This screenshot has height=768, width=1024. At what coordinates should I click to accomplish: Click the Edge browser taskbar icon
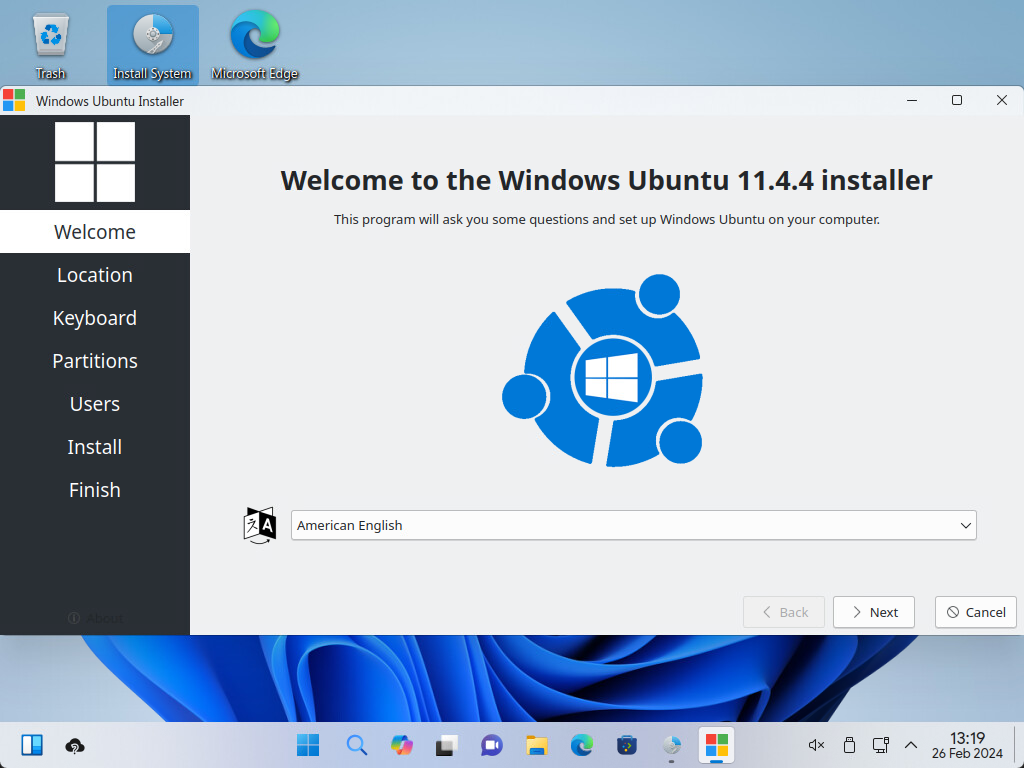(582, 745)
